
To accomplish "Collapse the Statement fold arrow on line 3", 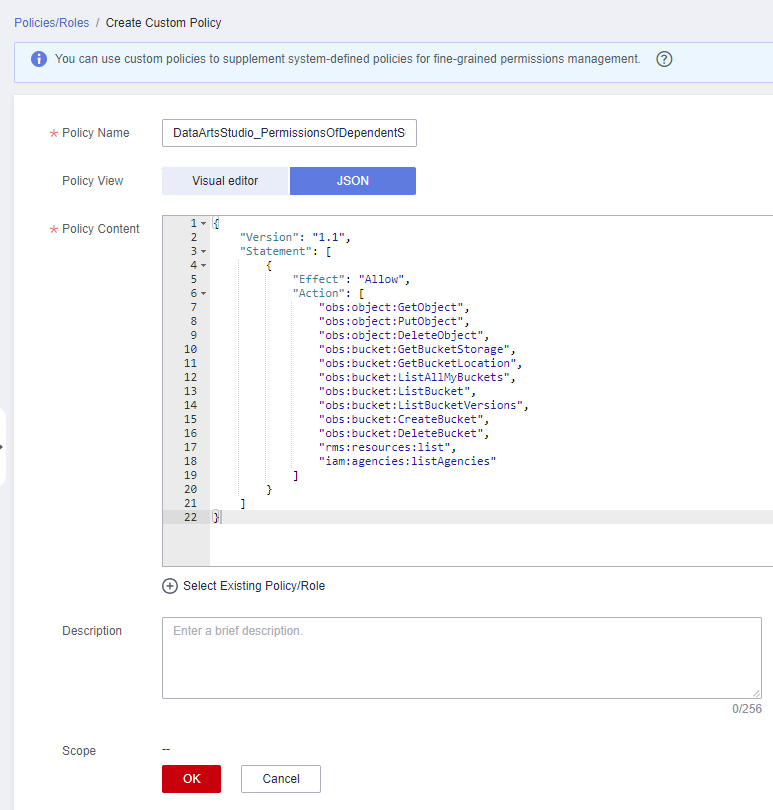I will [204, 252].
